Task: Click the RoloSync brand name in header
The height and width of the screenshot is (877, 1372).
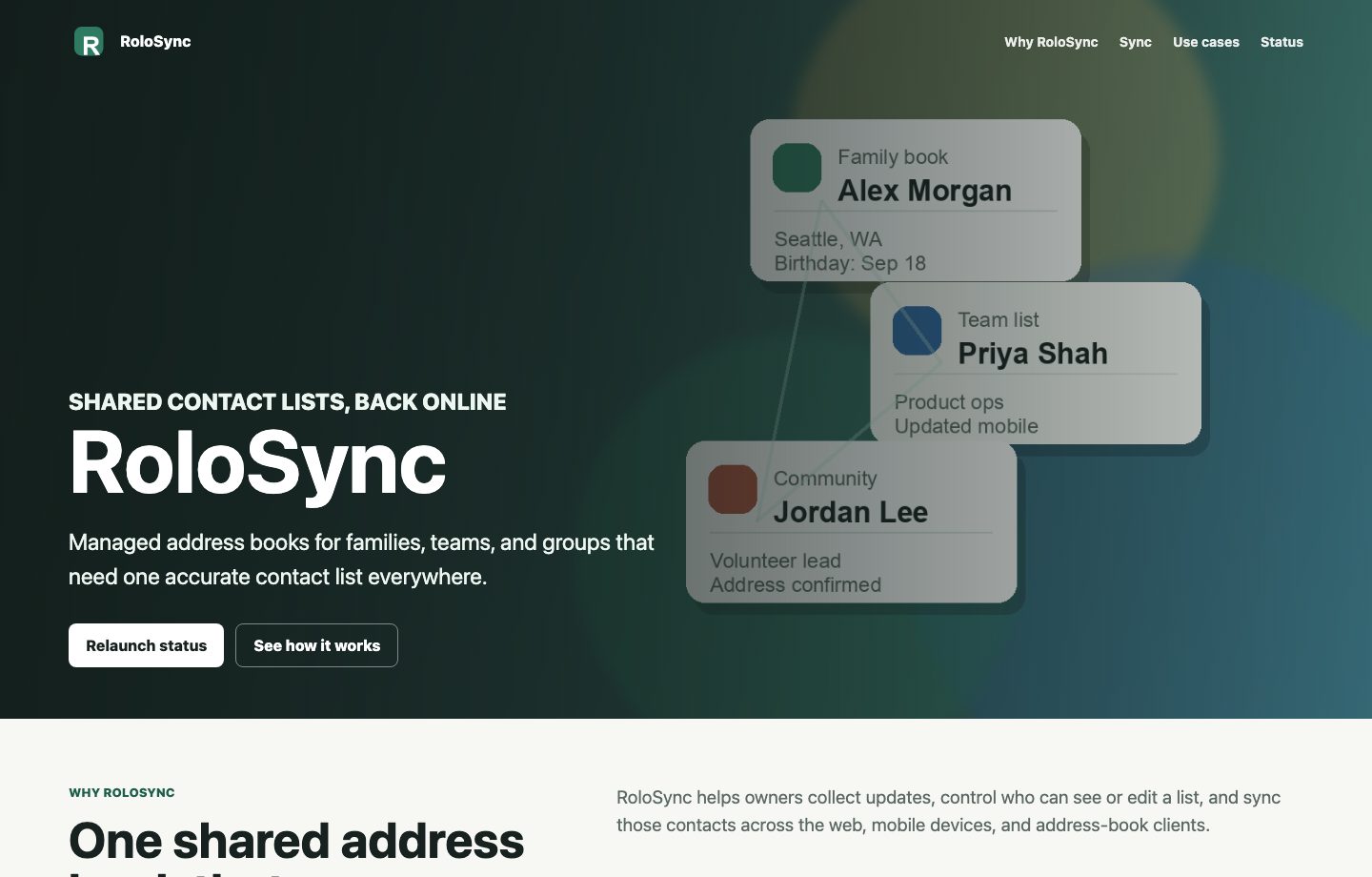Action: point(155,42)
